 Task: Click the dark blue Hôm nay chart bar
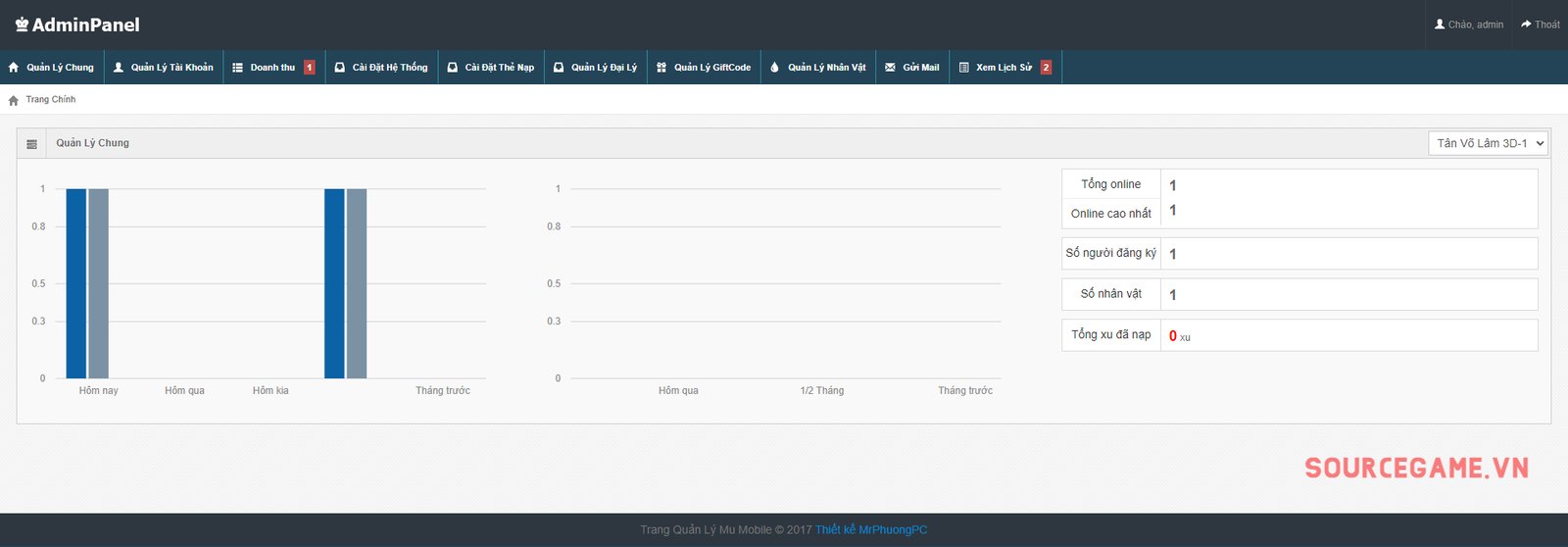pos(76,282)
